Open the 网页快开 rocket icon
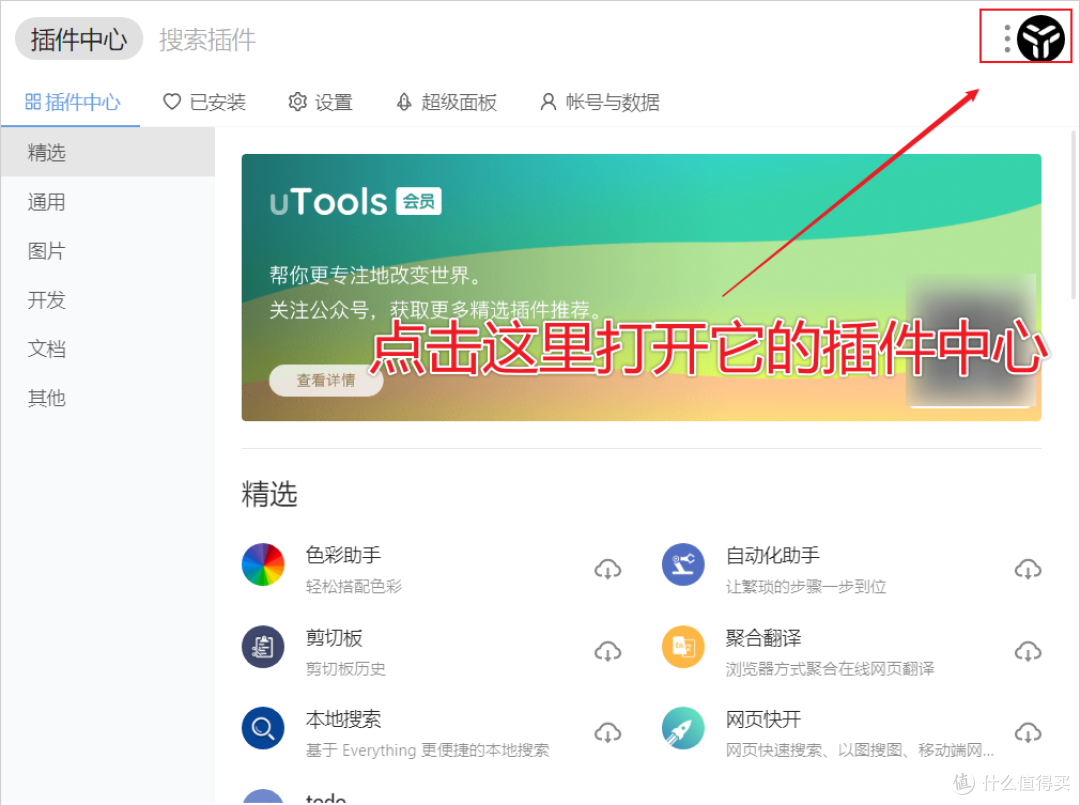 (683, 728)
